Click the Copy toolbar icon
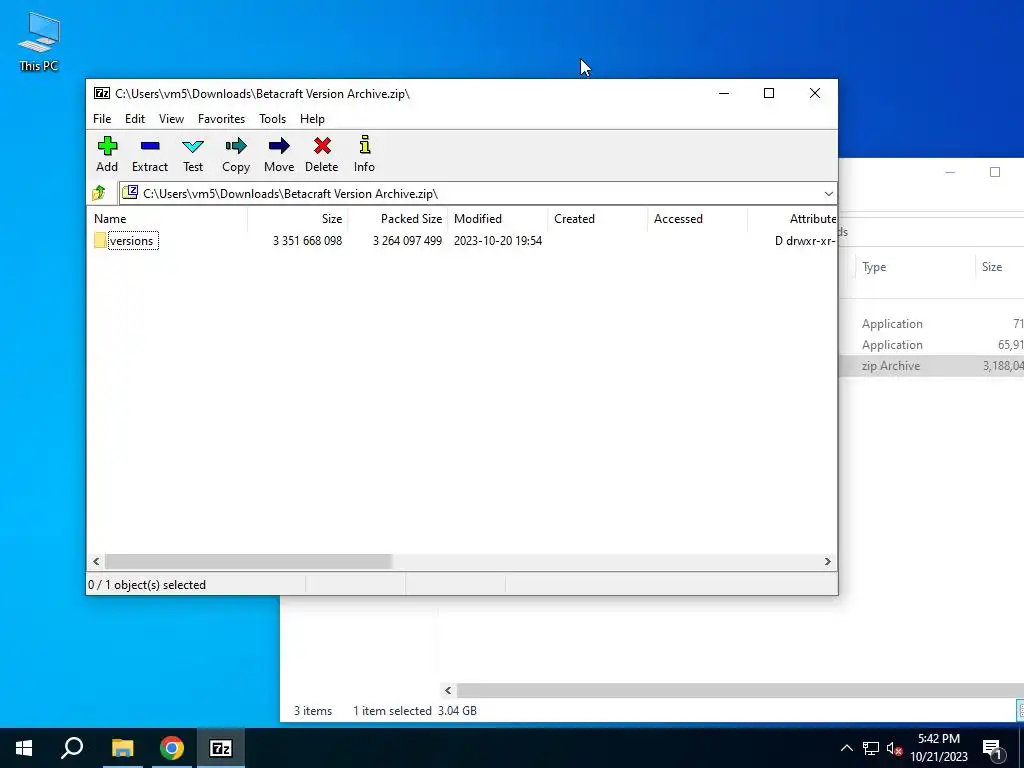Viewport: 1024px width, 768px height. click(236, 154)
